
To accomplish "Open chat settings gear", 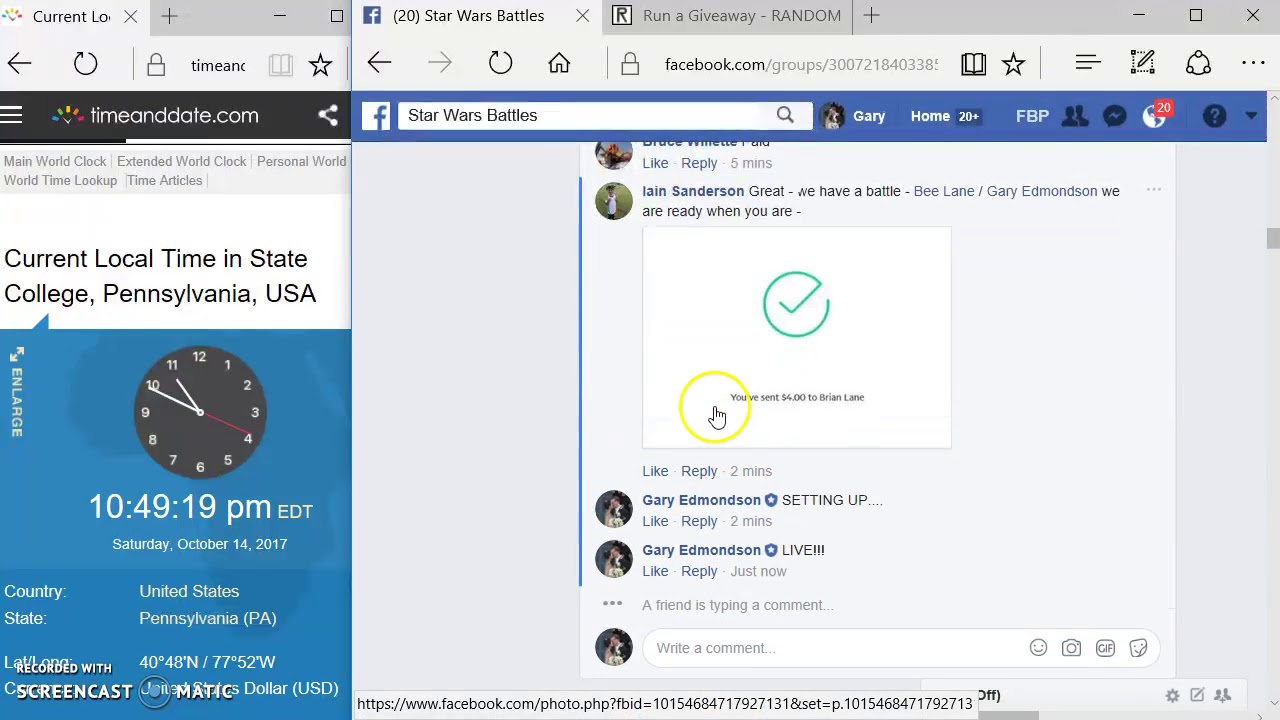I will (1172, 695).
